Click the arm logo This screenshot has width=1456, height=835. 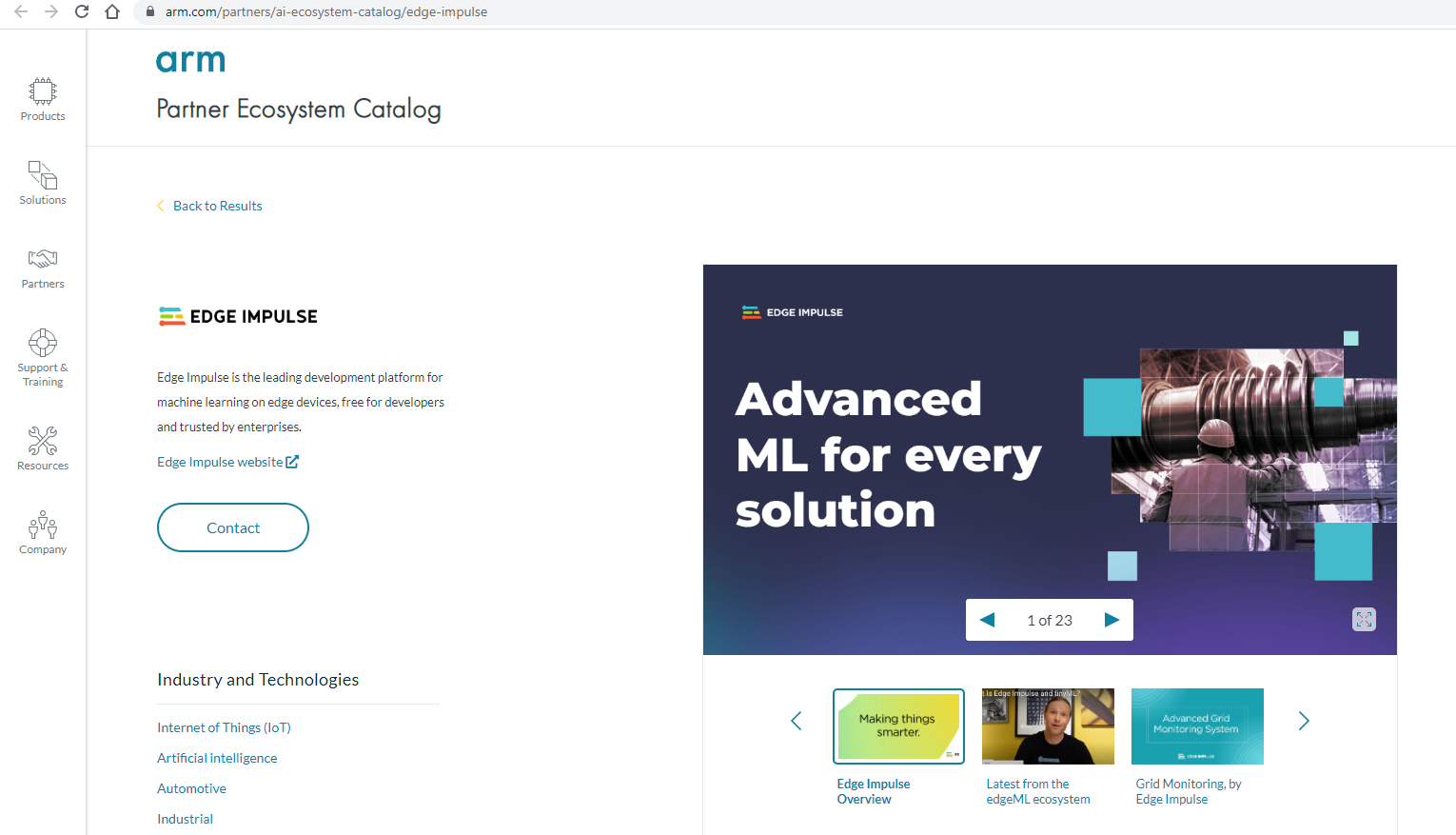(190, 61)
